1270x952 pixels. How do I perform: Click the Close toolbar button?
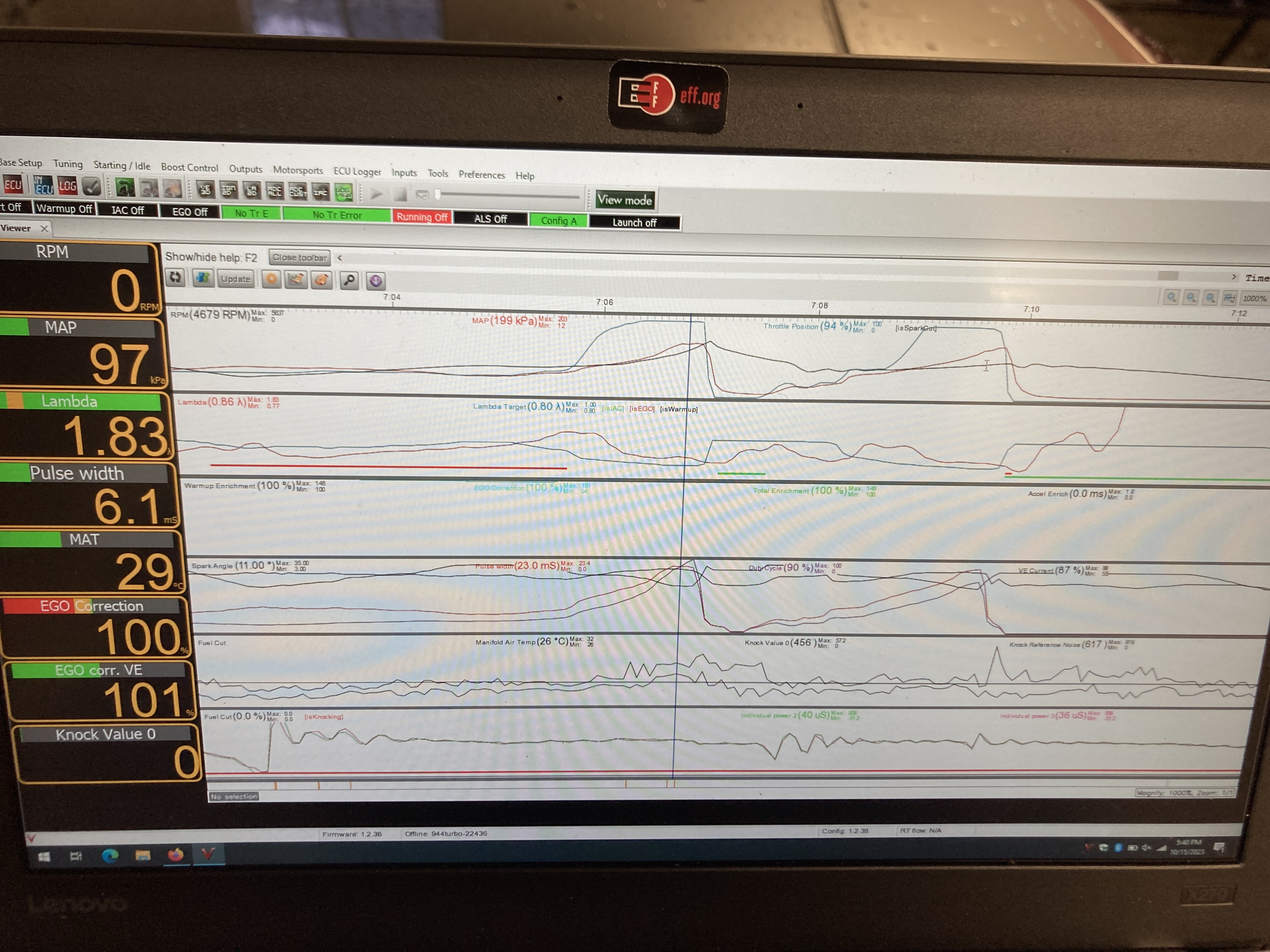point(299,258)
